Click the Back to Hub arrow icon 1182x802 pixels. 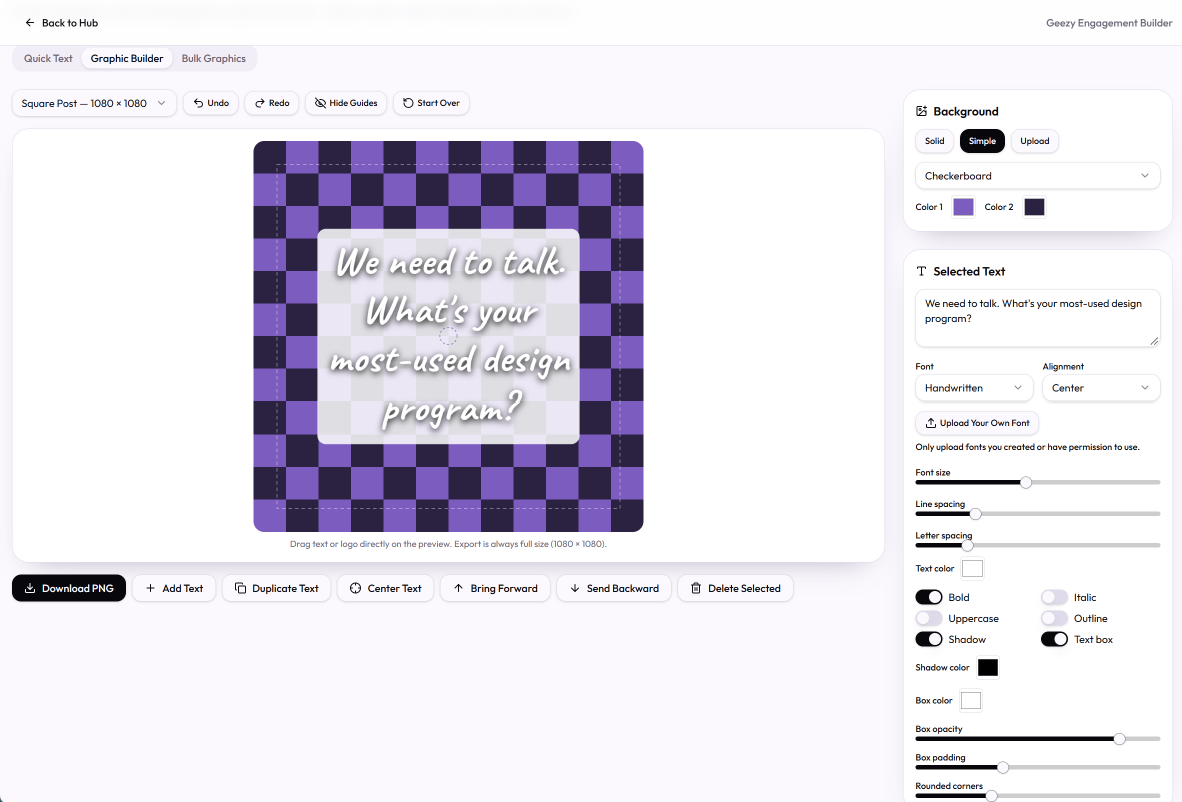click(30, 23)
